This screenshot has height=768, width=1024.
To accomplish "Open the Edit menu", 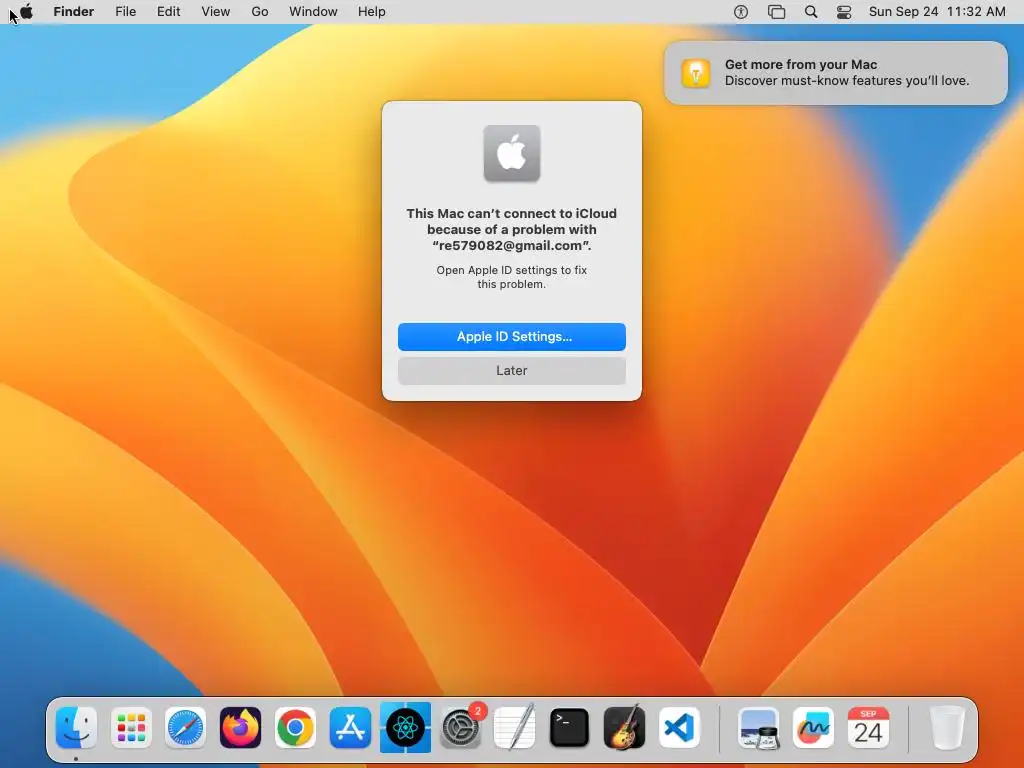I will (x=168, y=11).
